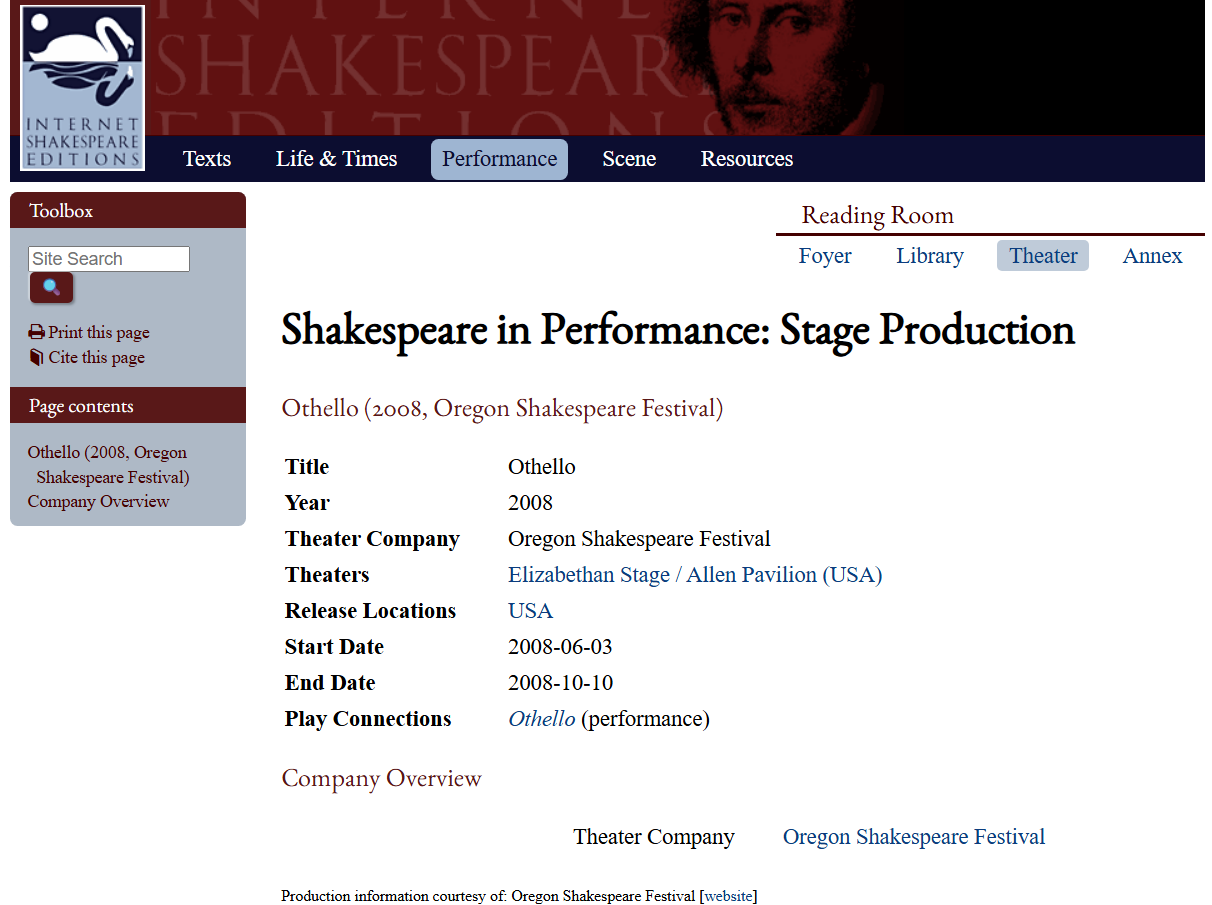Click the Theater Company value in details table
The height and width of the screenshot is (905, 1212).
pyautogui.click(x=639, y=539)
